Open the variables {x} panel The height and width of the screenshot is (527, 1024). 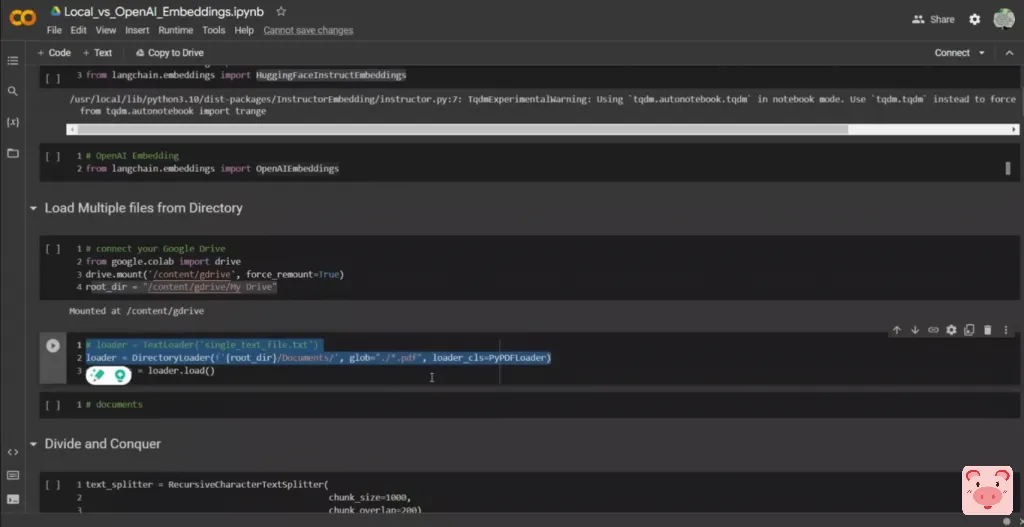click(12, 122)
